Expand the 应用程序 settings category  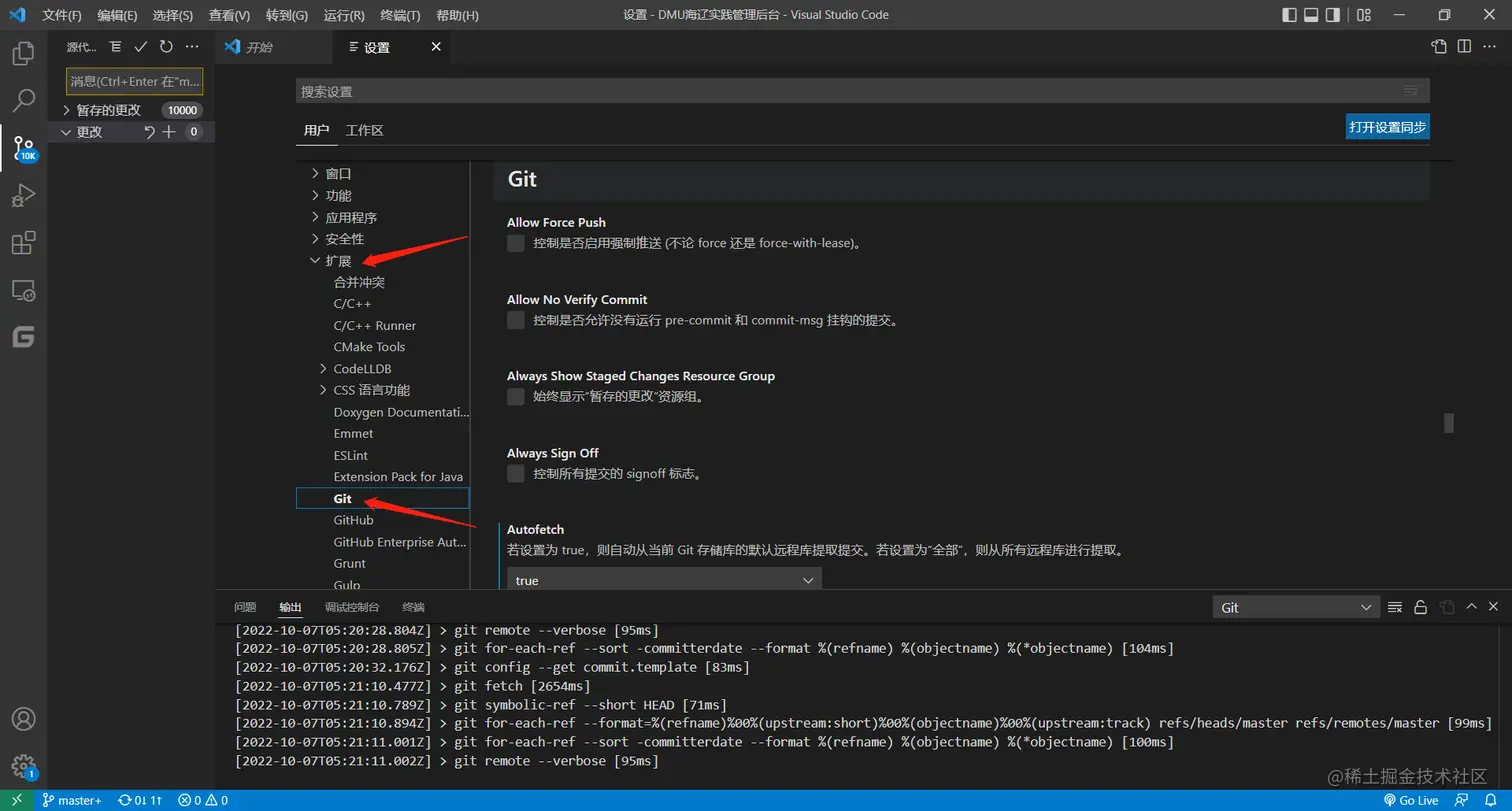316,217
